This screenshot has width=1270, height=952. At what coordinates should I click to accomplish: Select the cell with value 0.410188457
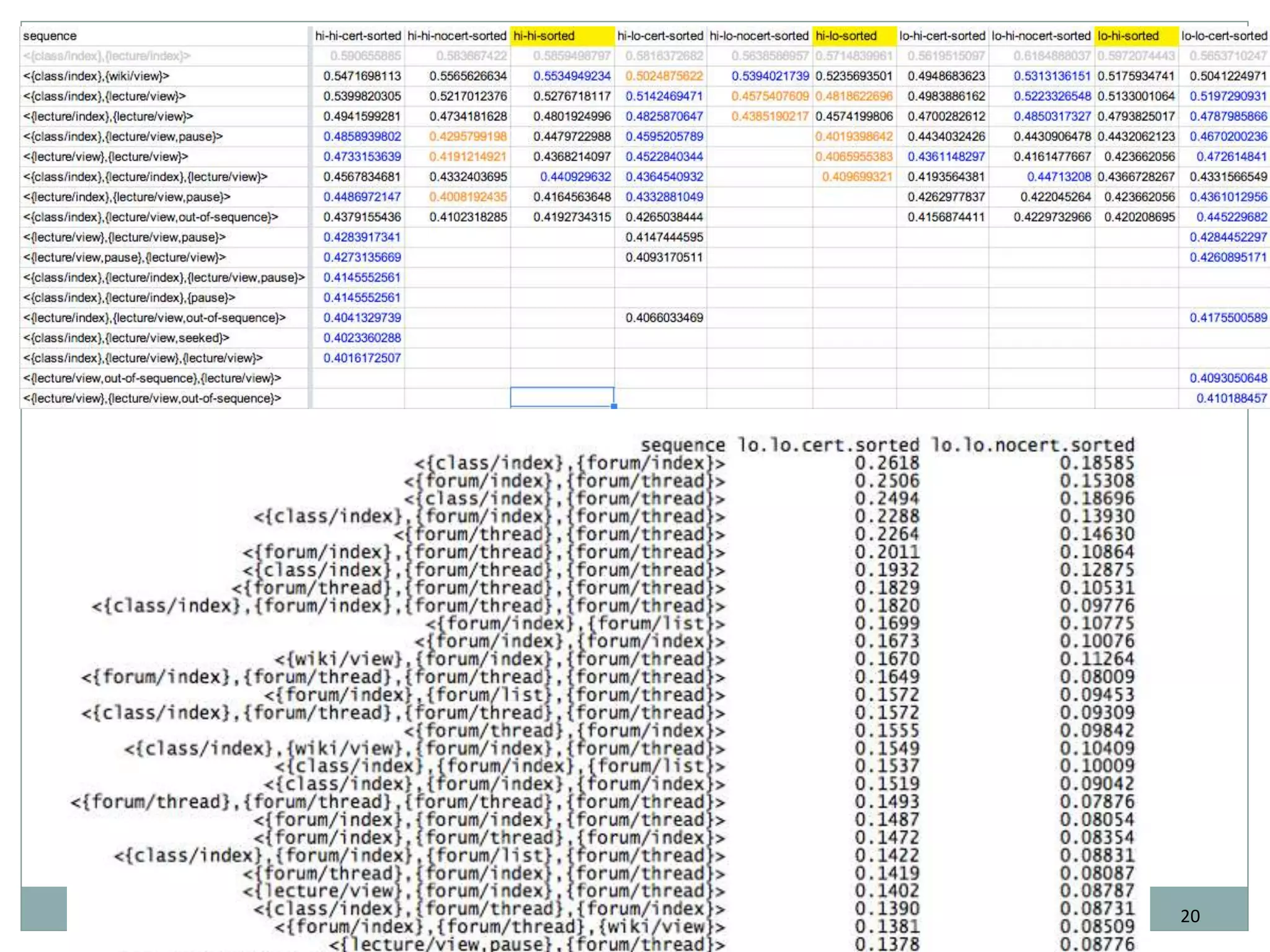coord(1232,398)
